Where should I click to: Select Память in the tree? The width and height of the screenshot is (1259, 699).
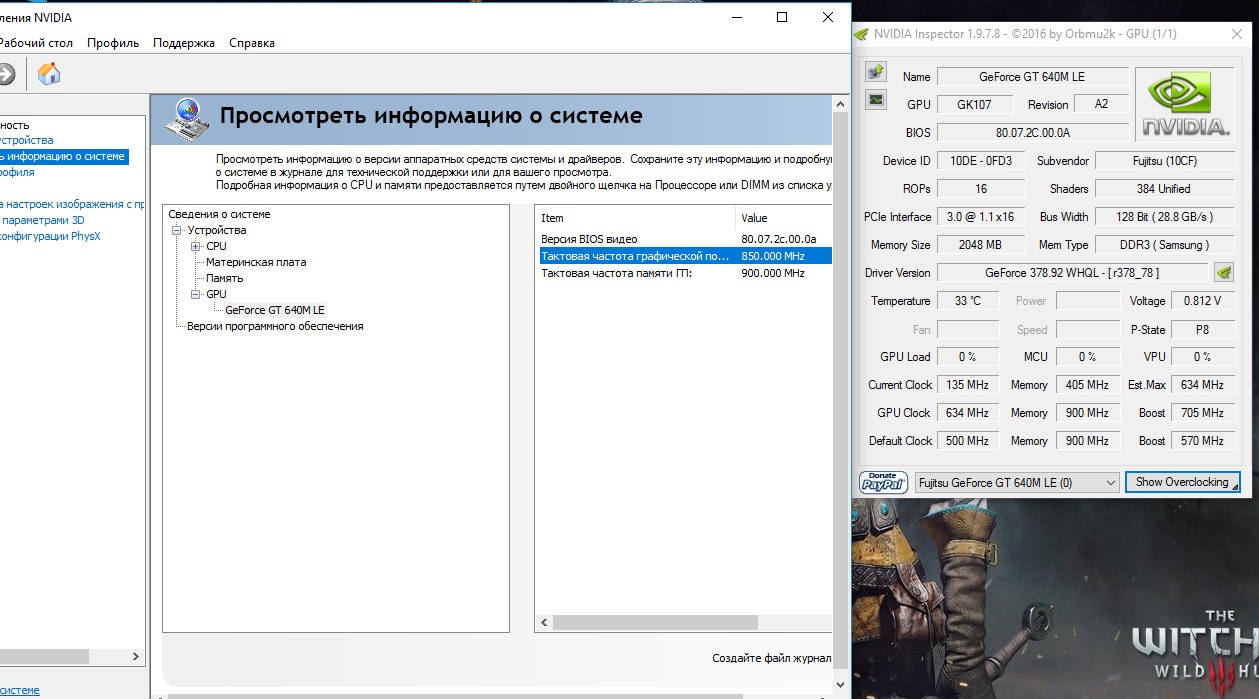tap(224, 278)
